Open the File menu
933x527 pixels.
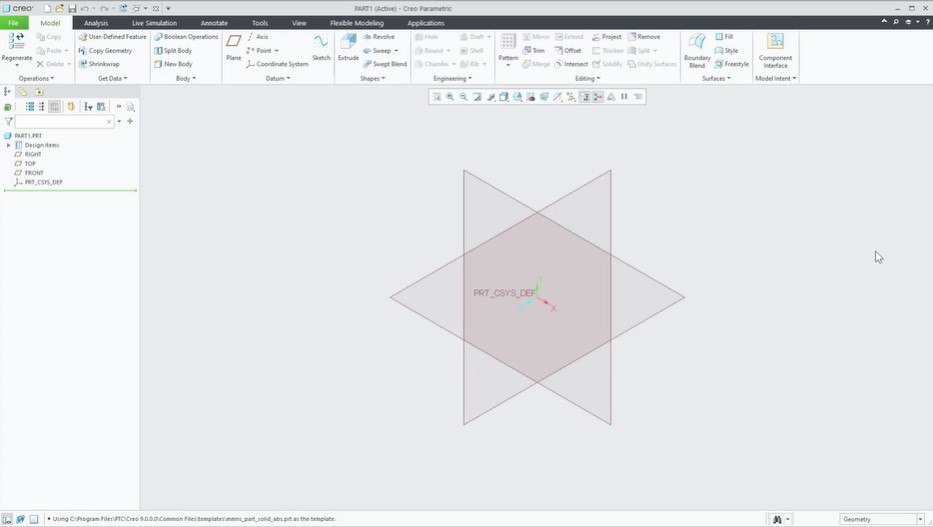pyautogui.click(x=14, y=23)
